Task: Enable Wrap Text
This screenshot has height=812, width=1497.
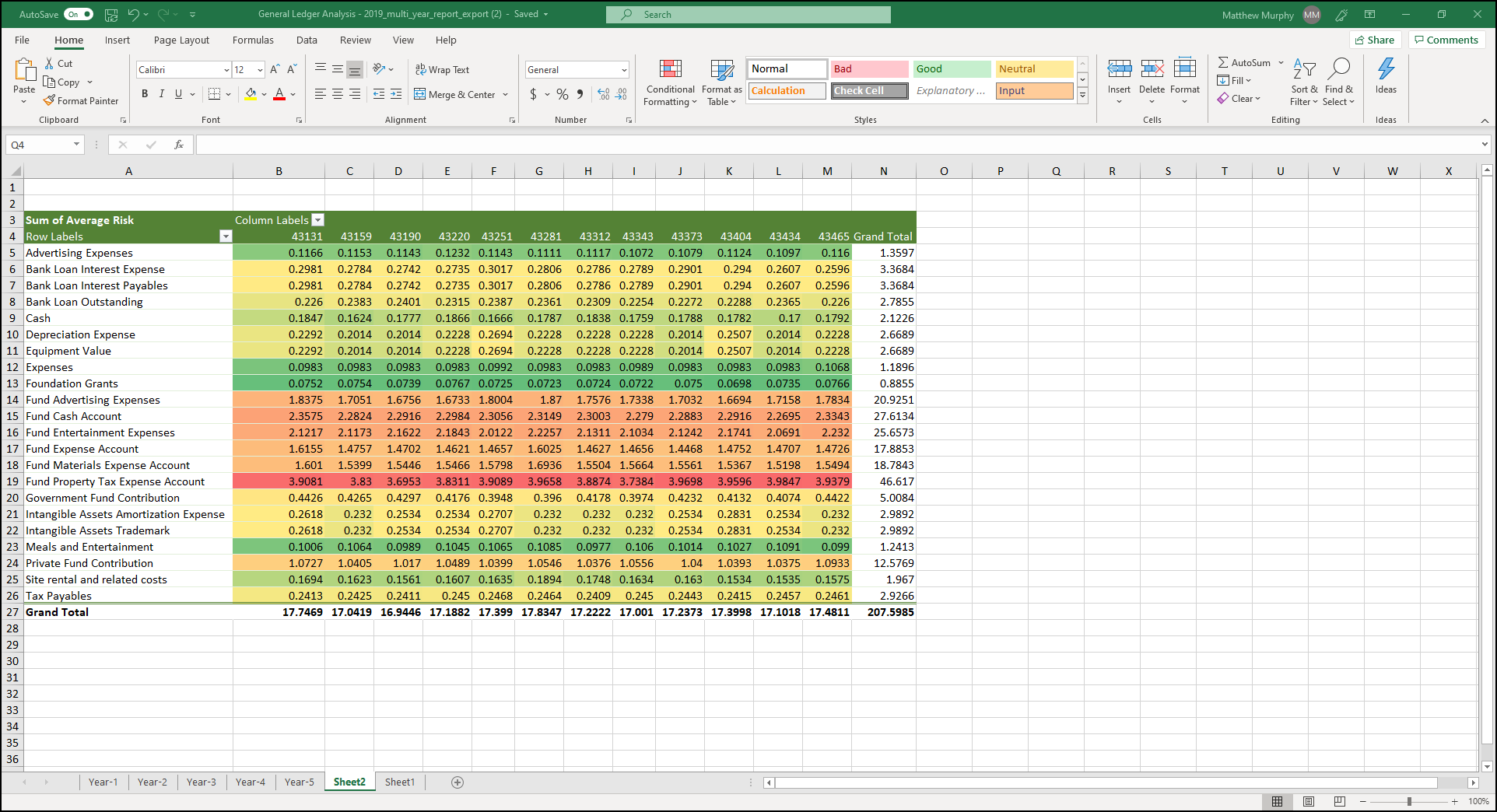Action: tap(442, 69)
